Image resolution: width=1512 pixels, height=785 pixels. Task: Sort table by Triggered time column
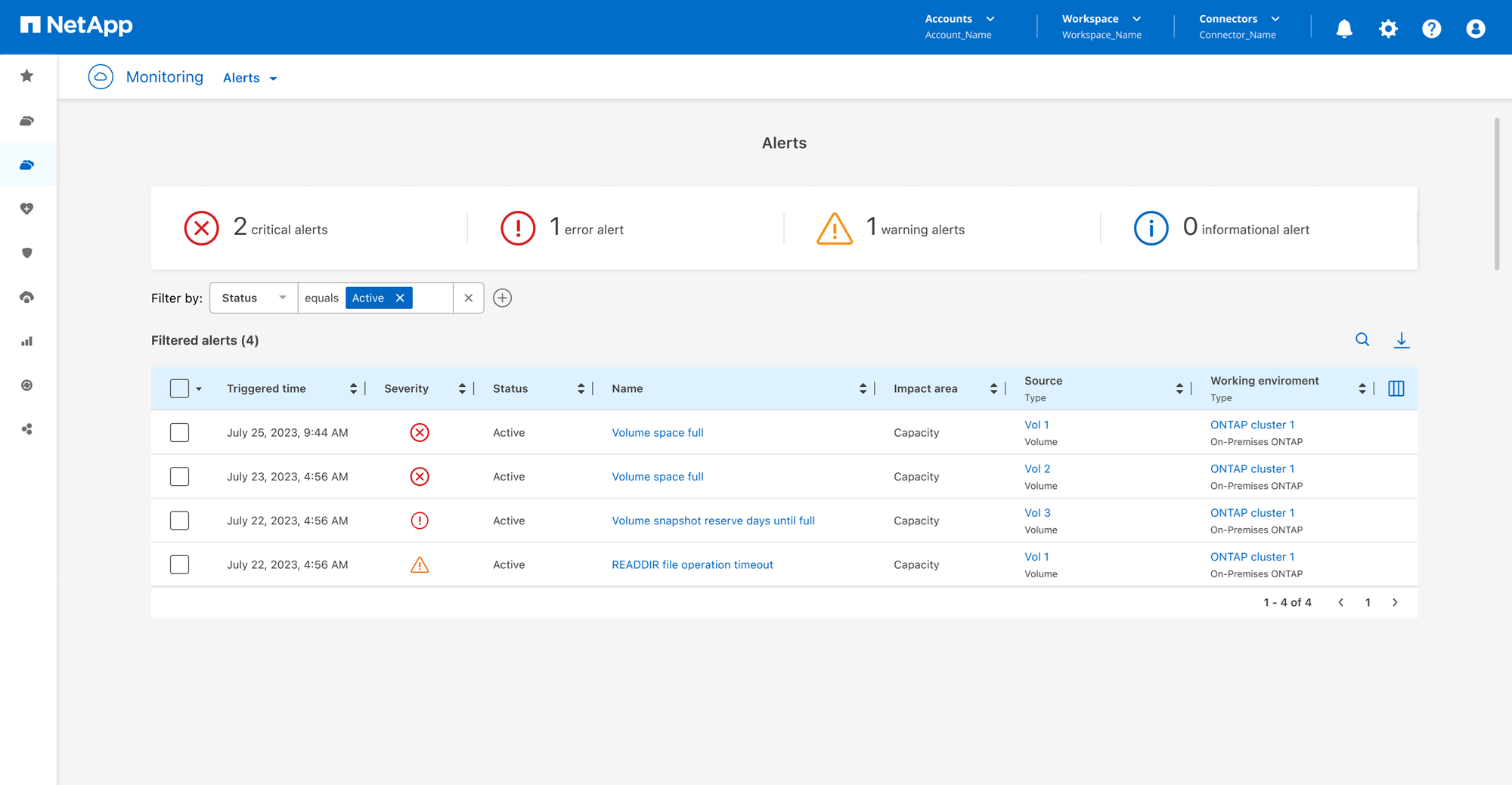point(353,388)
